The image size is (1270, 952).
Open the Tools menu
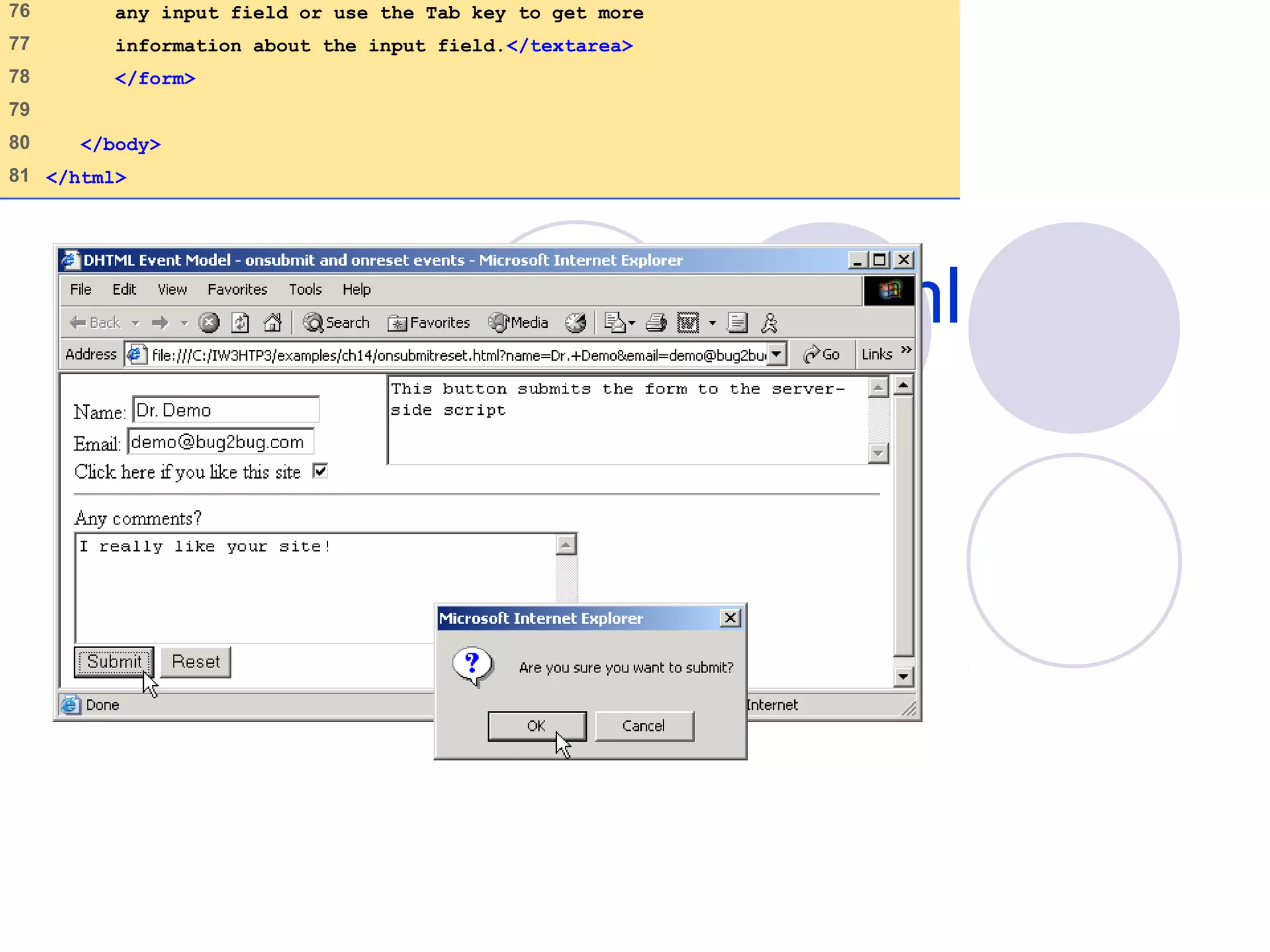click(305, 289)
